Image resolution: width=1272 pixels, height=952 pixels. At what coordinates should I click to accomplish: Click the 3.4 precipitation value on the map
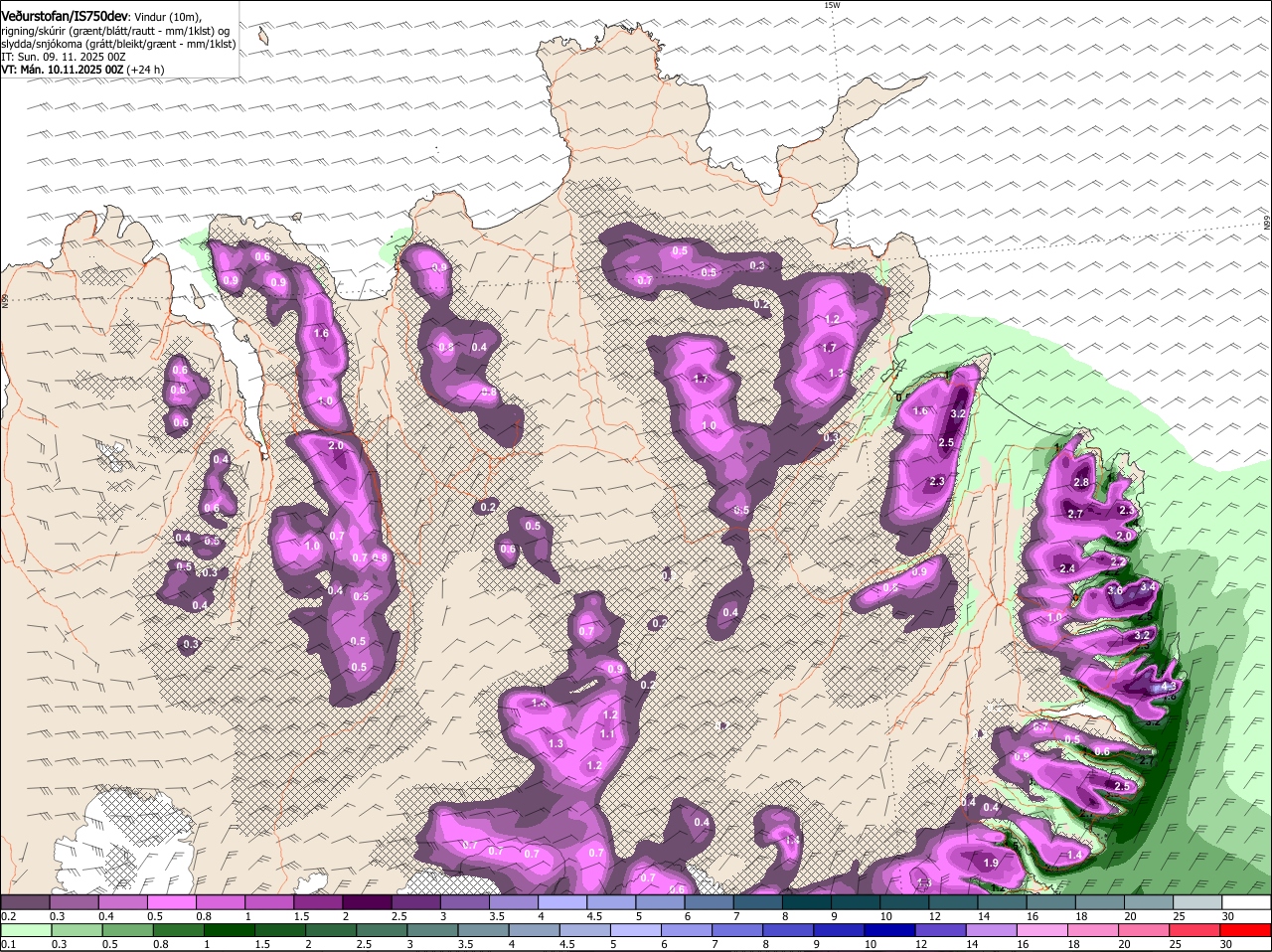click(1148, 587)
